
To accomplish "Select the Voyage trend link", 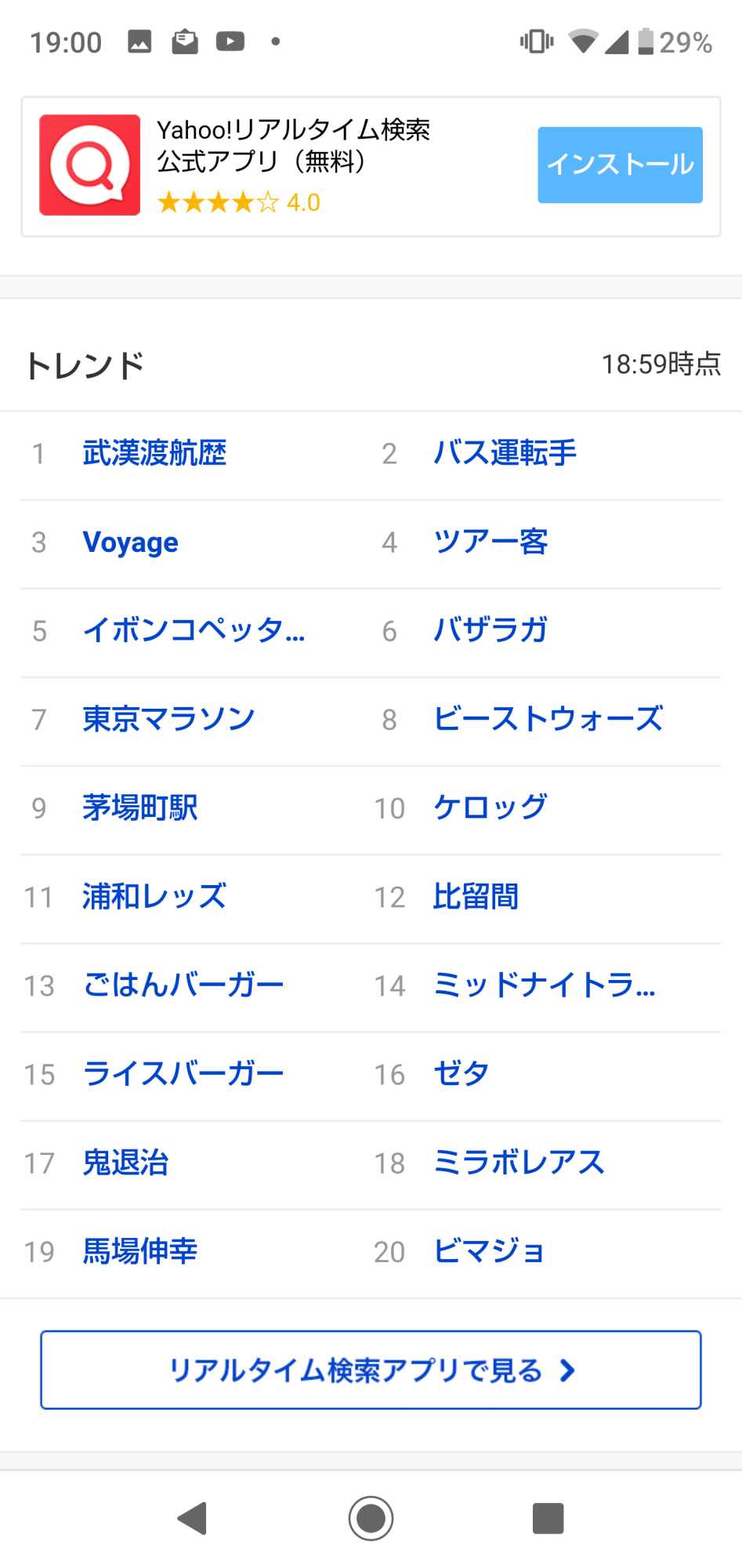I will coord(131,543).
